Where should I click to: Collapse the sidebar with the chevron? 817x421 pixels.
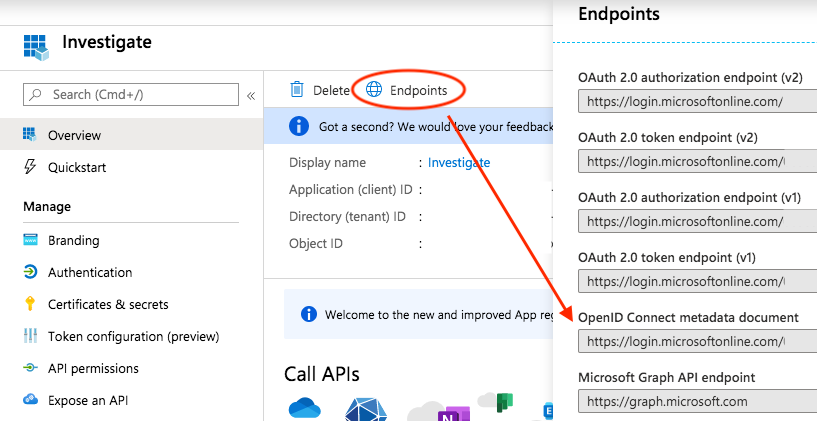[x=250, y=95]
